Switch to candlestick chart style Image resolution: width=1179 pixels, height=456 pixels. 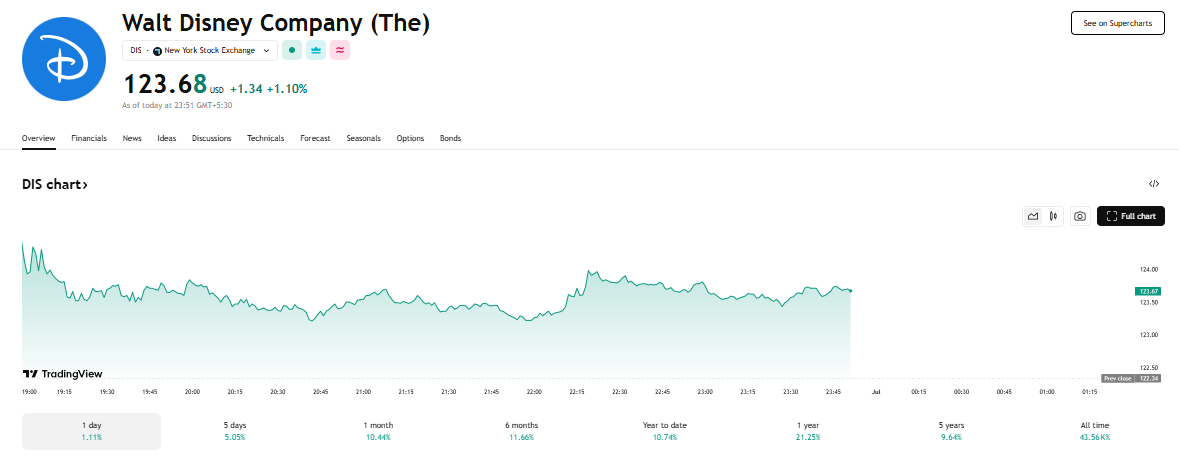pos(1053,216)
